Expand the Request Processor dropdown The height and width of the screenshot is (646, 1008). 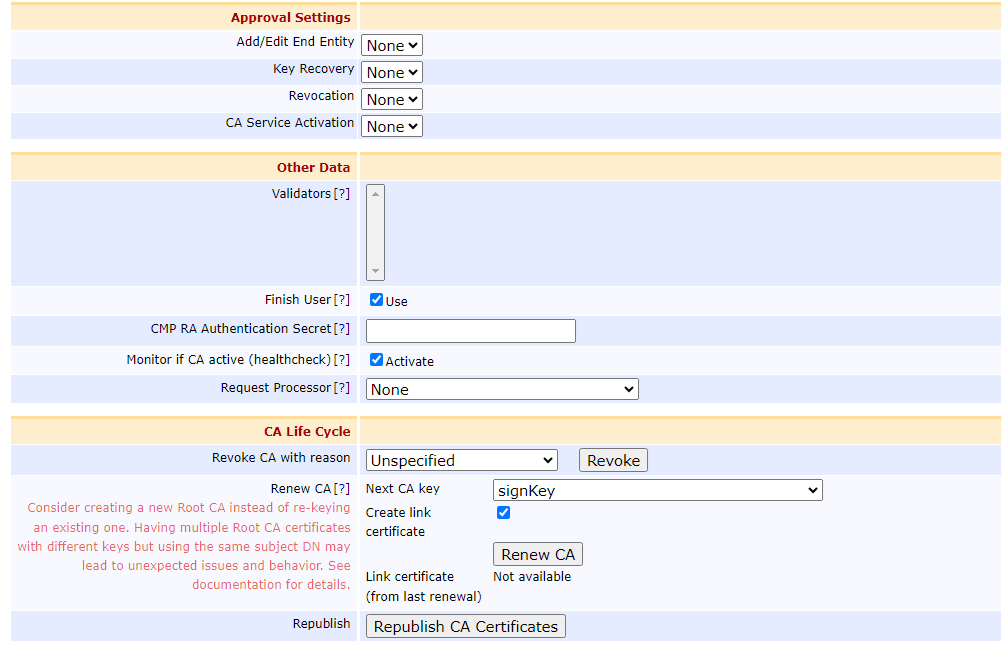[x=502, y=389]
